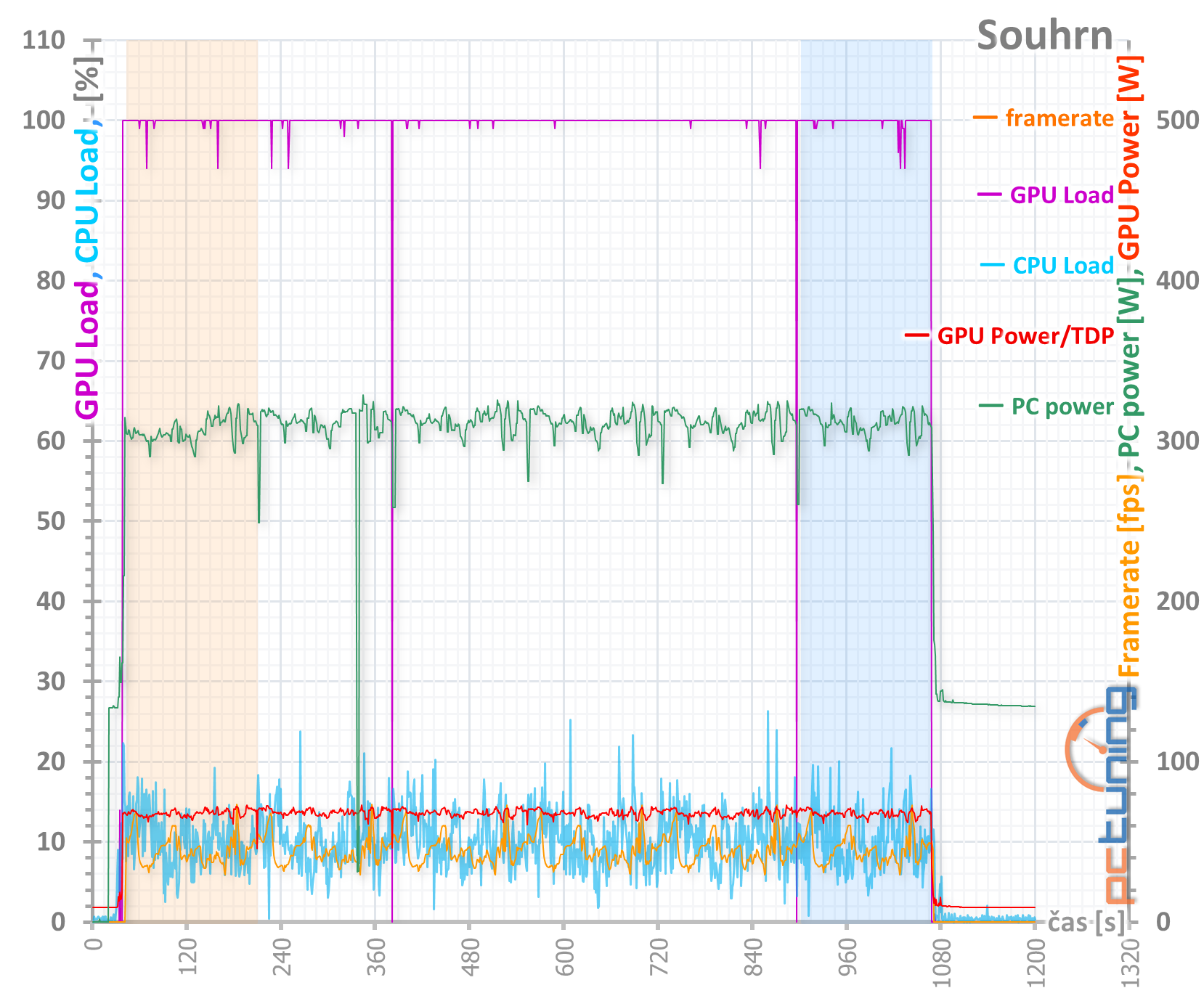Click the left axis value 30
This screenshot has height=988, width=1204.
pyautogui.click(x=51, y=681)
